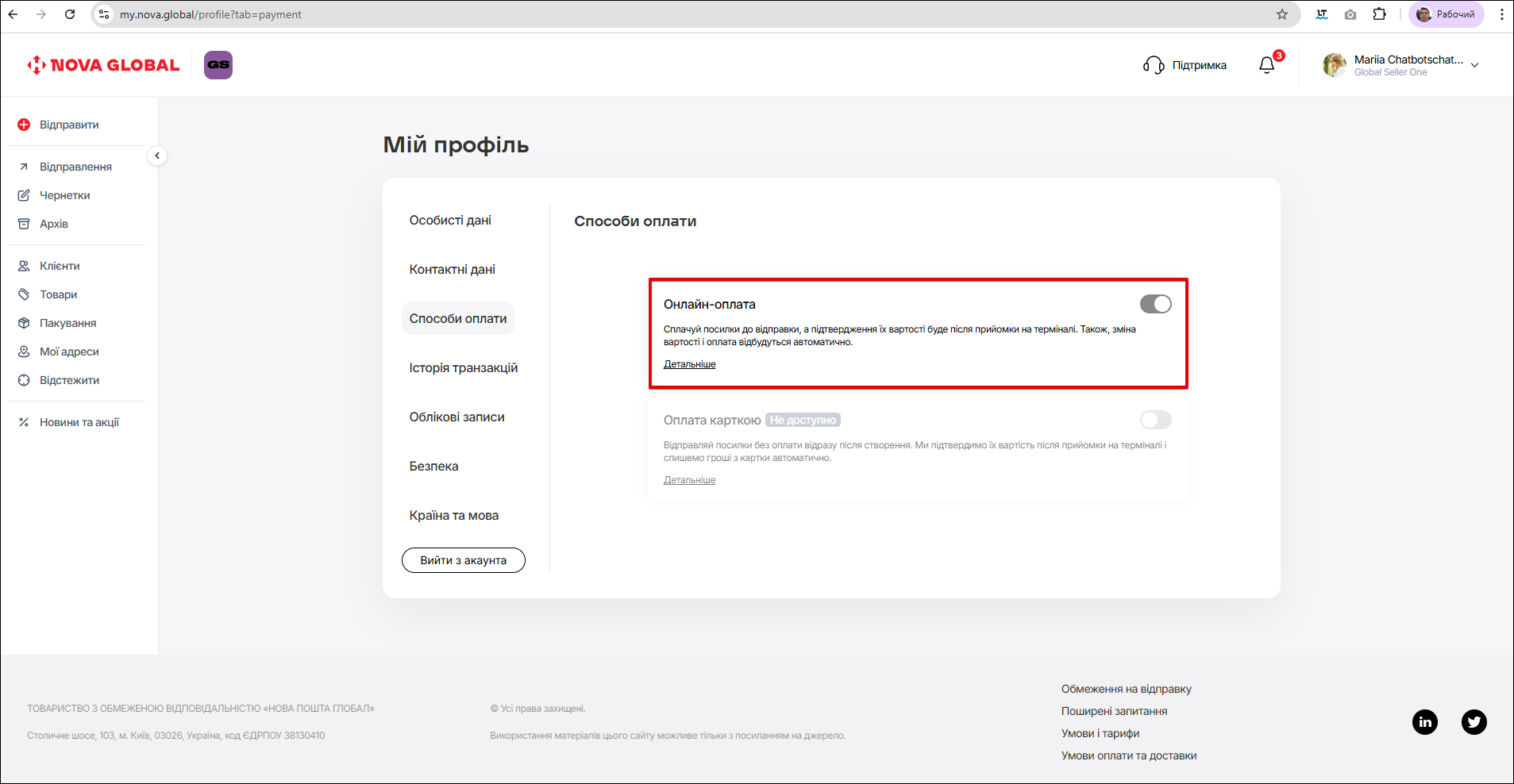
Task: Open the browser three-dot menu
Action: click(x=1502, y=14)
